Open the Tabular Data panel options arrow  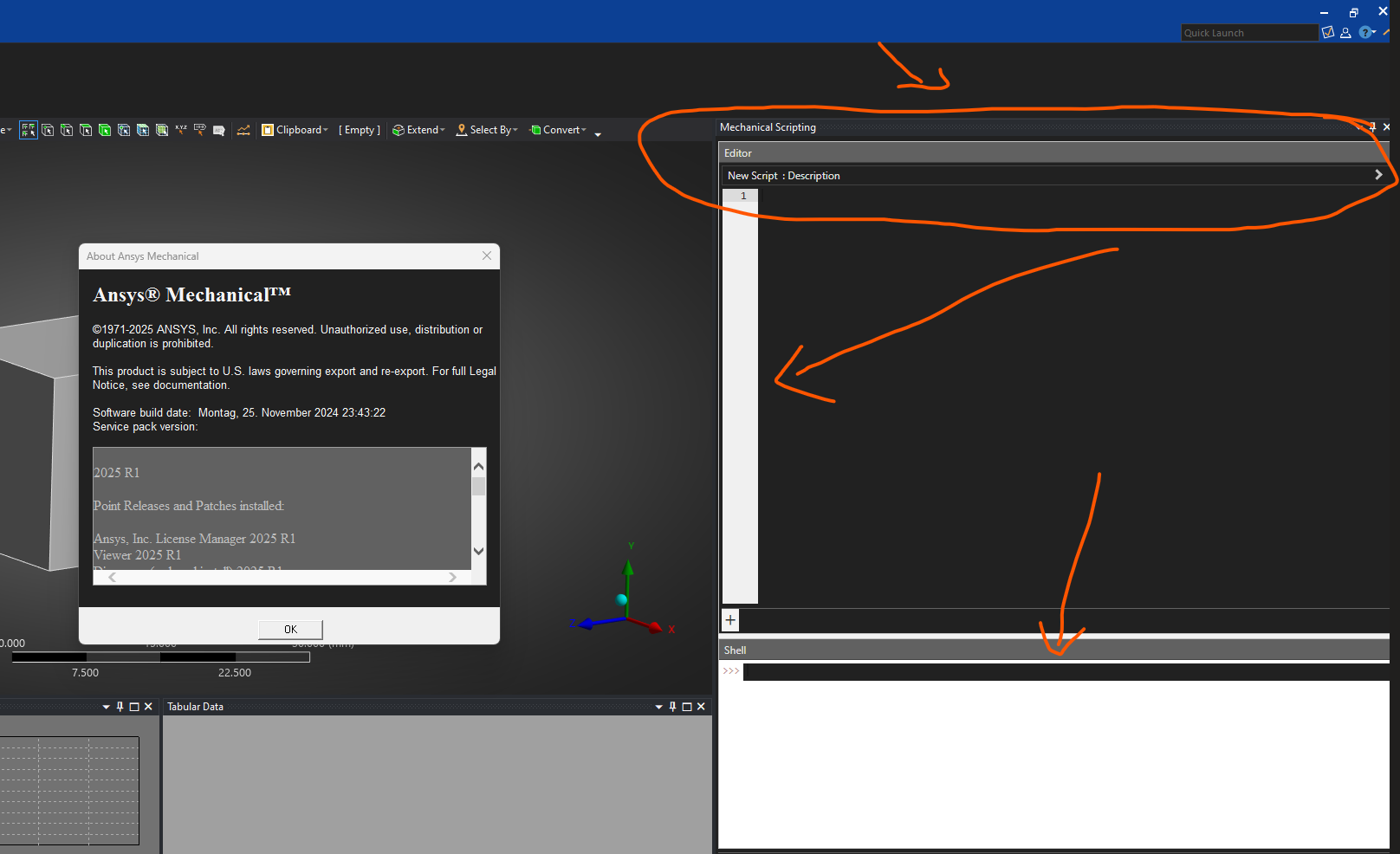click(658, 707)
